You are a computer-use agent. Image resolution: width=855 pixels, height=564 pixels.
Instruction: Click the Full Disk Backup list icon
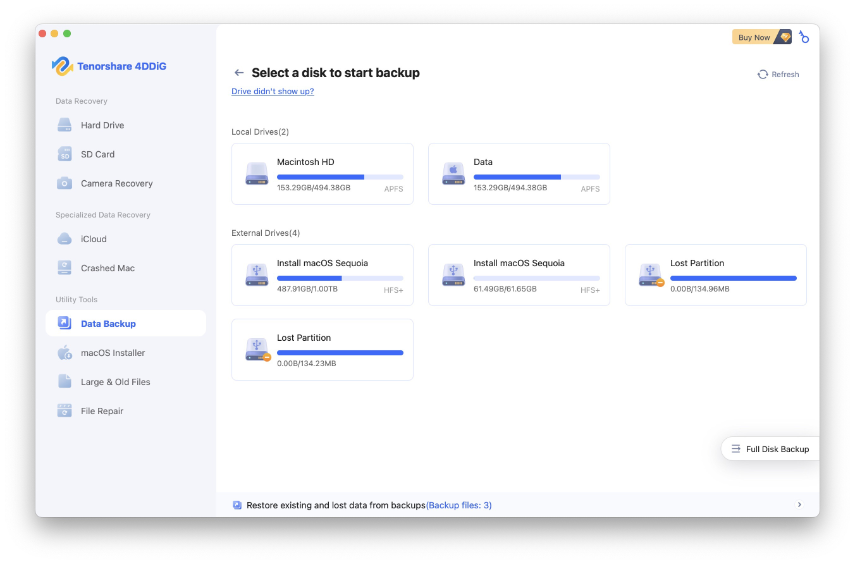(736, 449)
